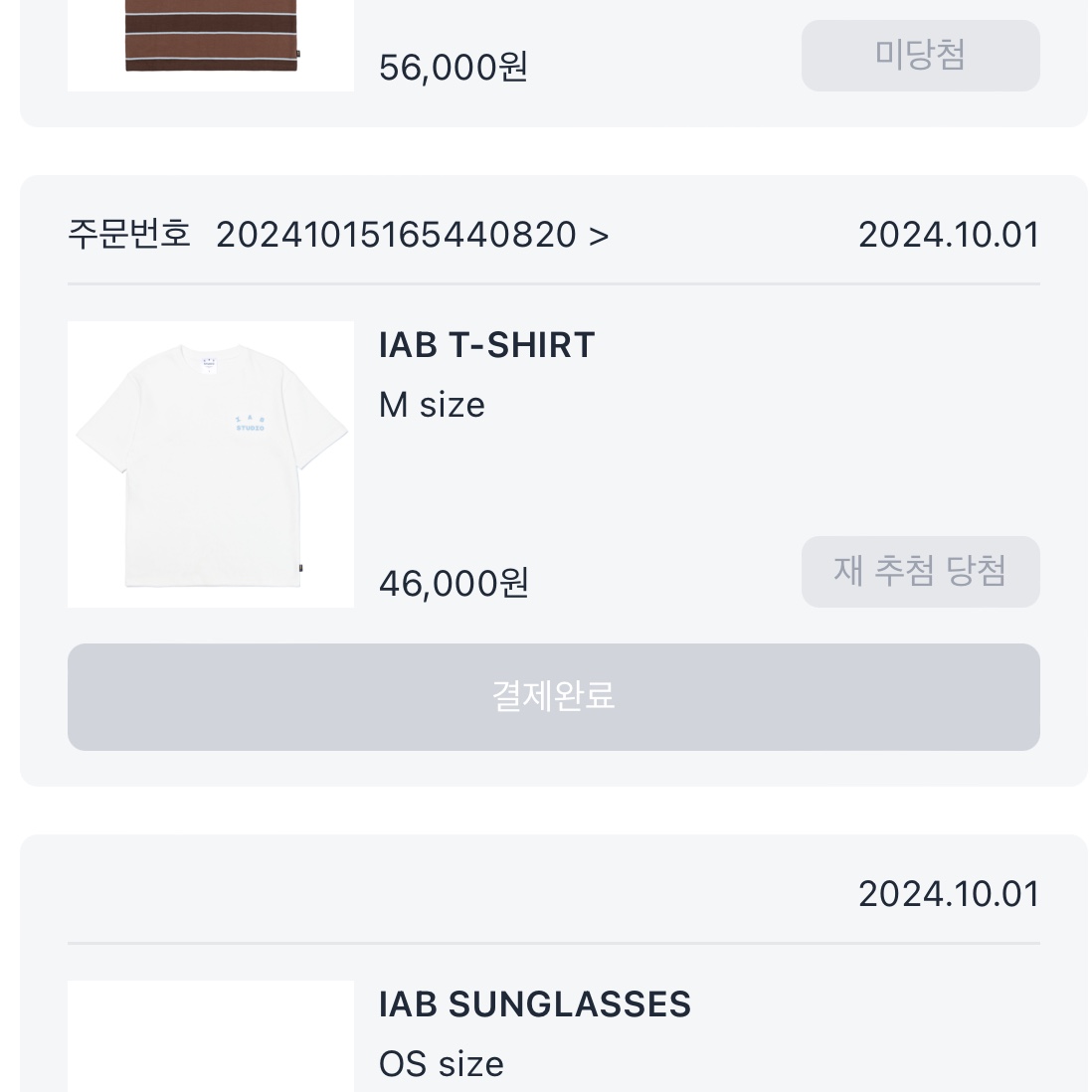Tap the chevron arrow after the order number
The width and height of the screenshot is (1092, 1092).
599,236
